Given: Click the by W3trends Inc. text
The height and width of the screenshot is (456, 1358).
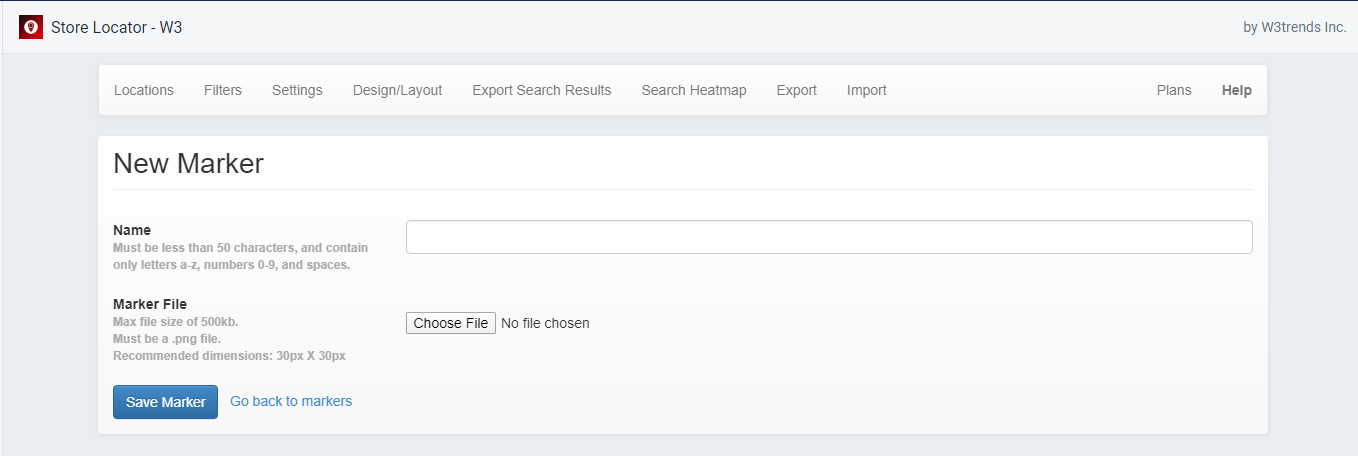Looking at the screenshot, I should (1295, 27).
